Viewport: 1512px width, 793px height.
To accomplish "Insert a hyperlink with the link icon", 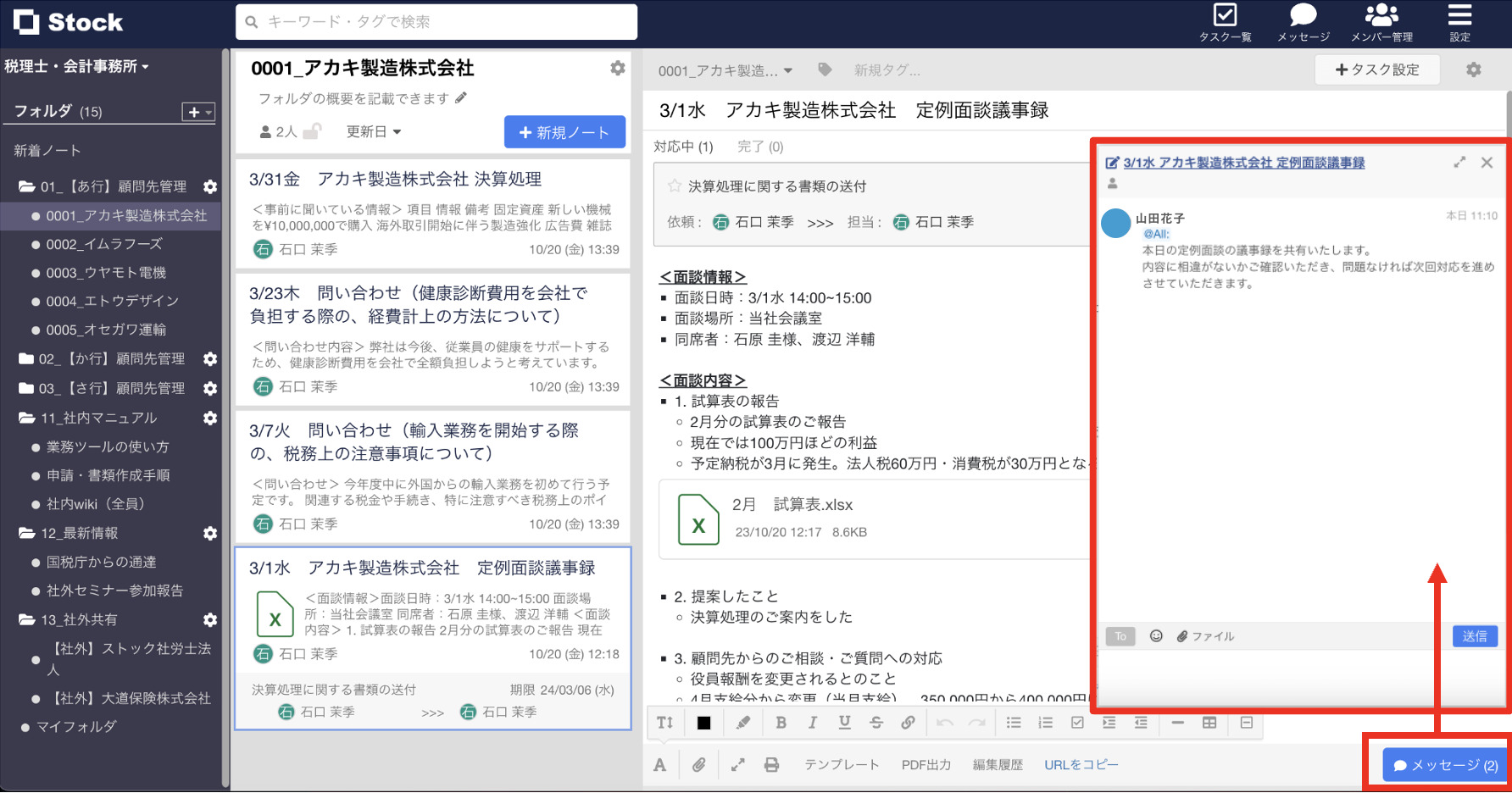I will tap(909, 723).
